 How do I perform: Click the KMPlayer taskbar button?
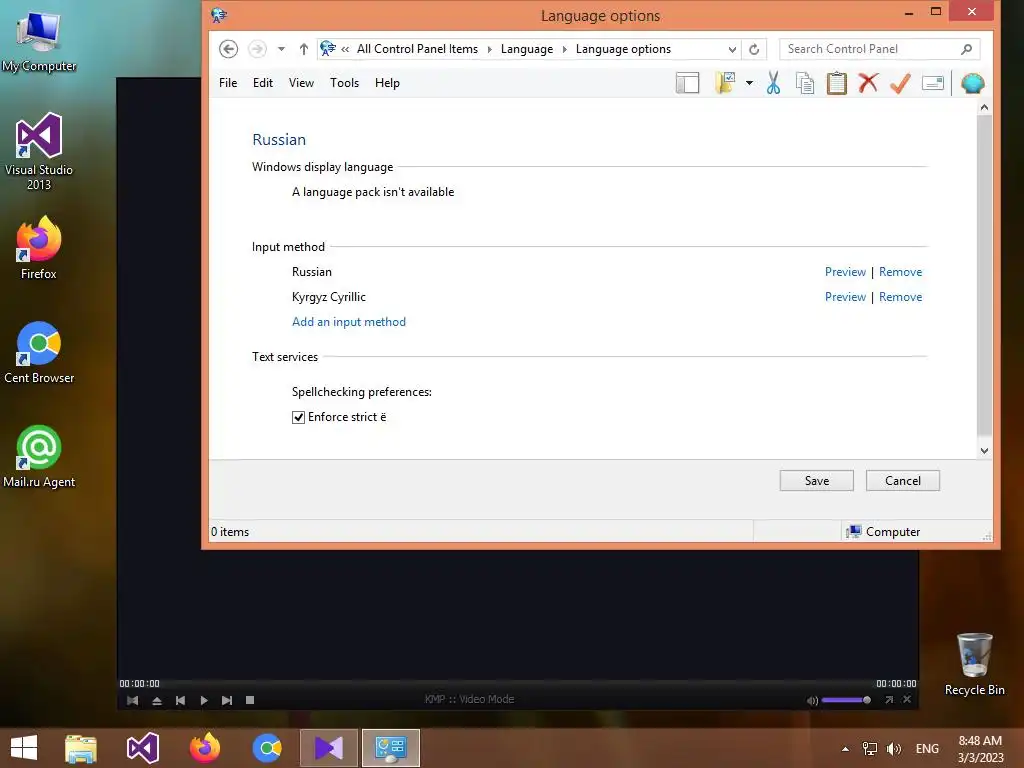[328, 748]
